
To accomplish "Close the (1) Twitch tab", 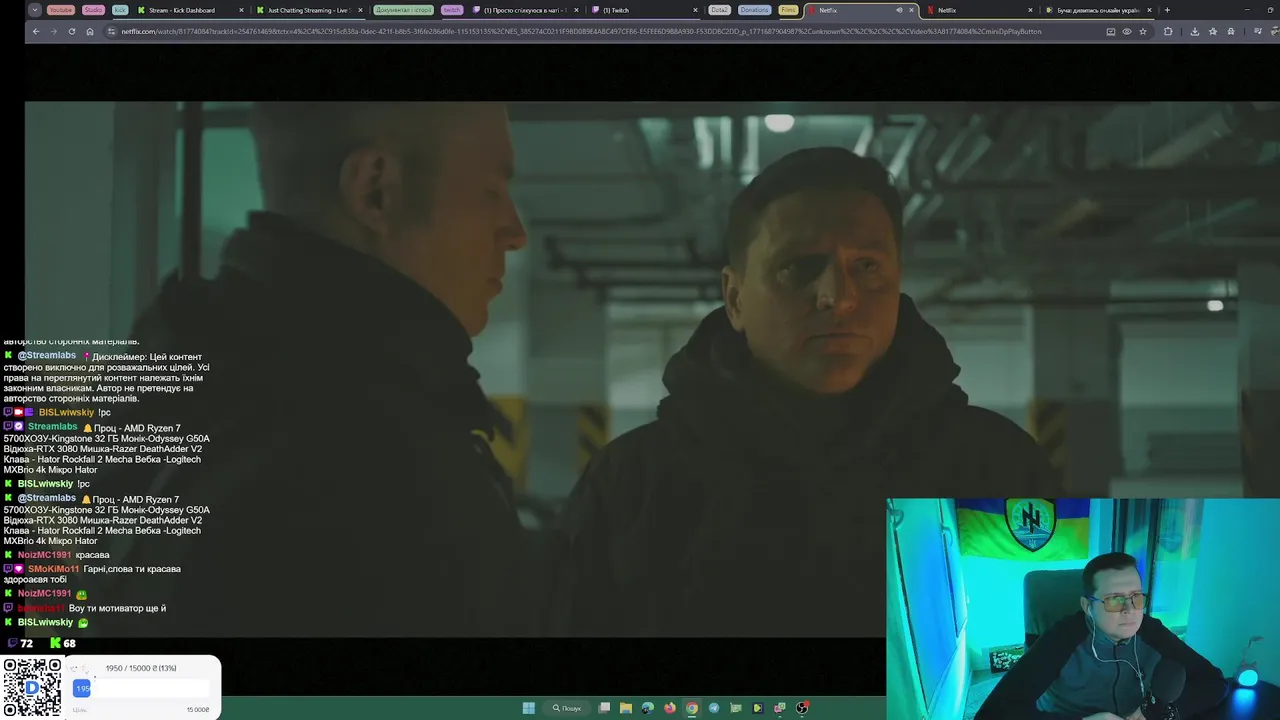I will [x=696, y=10].
